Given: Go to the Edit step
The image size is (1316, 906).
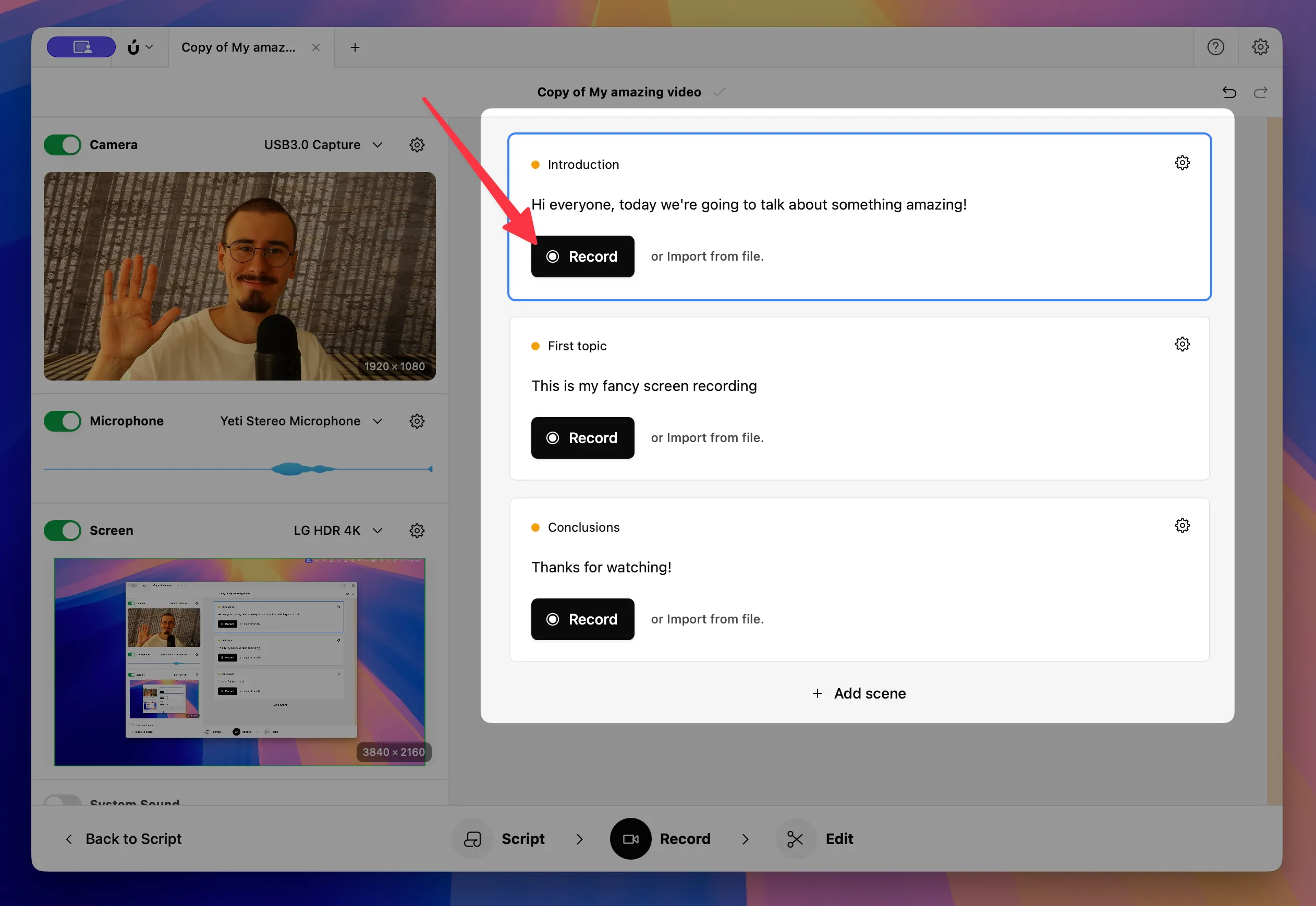Looking at the screenshot, I should pos(839,838).
